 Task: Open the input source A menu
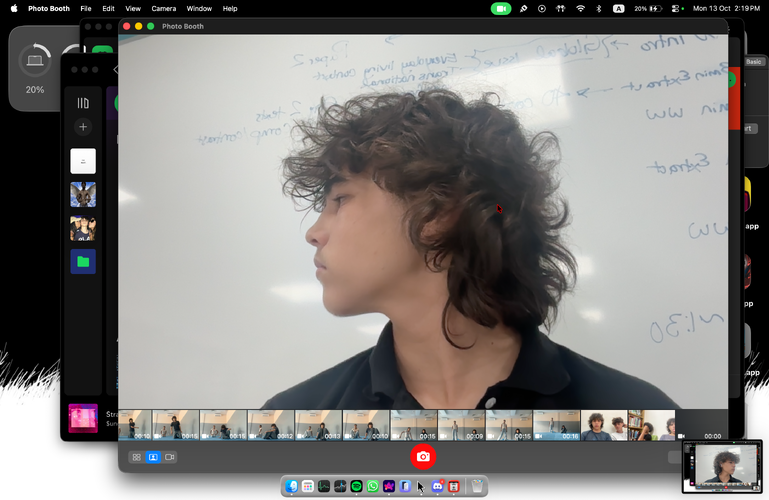pos(618,8)
